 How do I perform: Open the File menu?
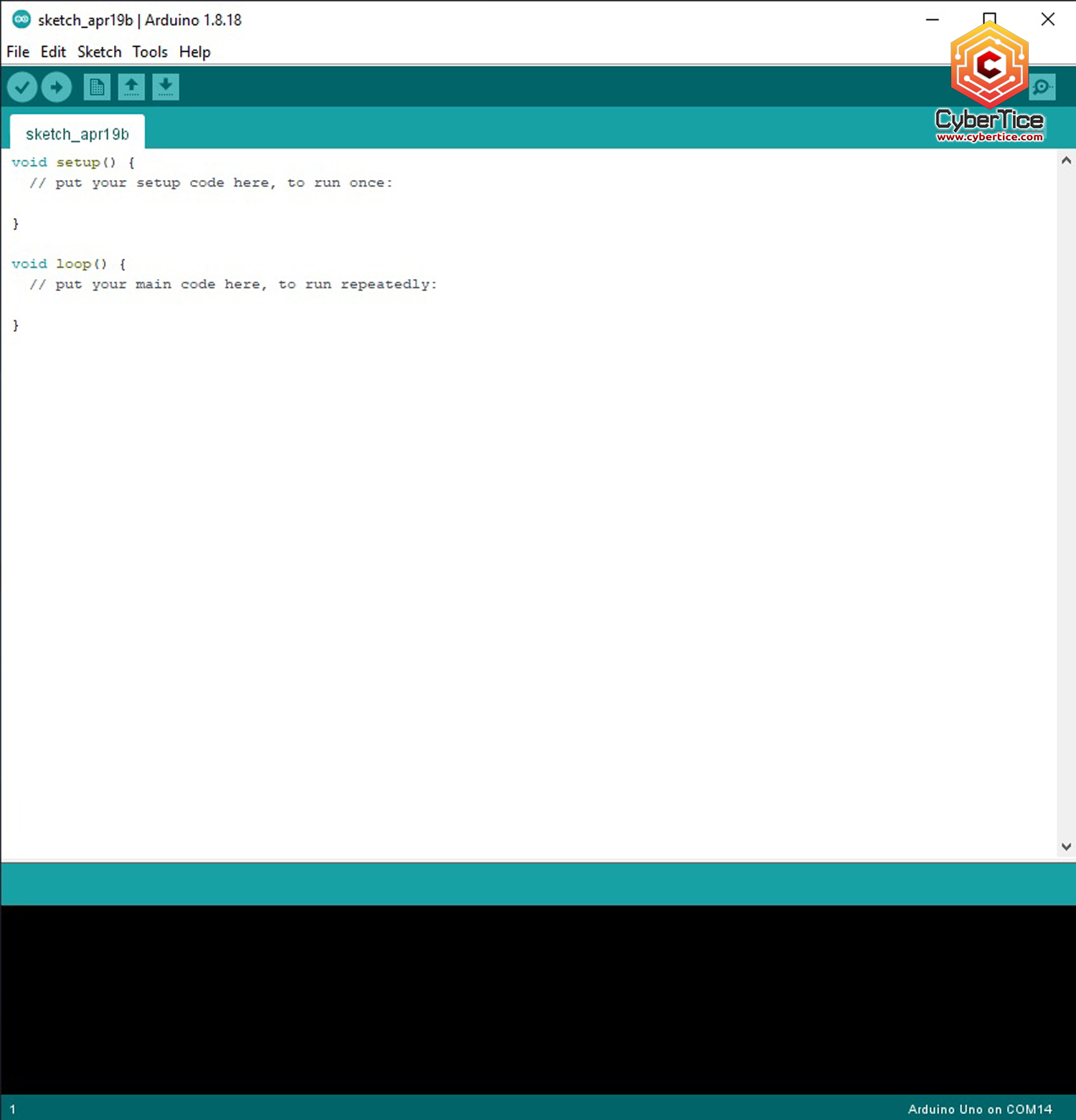coord(17,52)
